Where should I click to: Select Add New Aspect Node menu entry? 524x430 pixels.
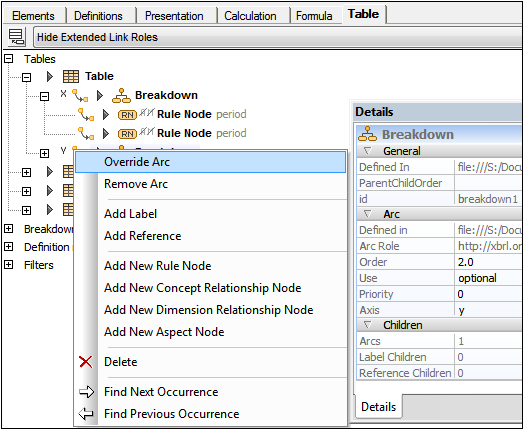tap(164, 332)
